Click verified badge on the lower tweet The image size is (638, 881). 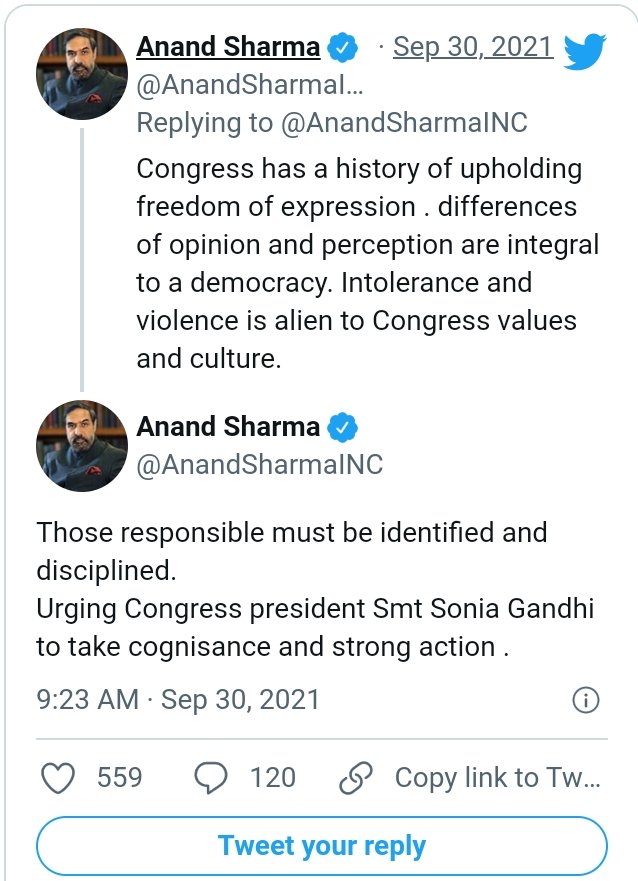[x=345, y=426]
